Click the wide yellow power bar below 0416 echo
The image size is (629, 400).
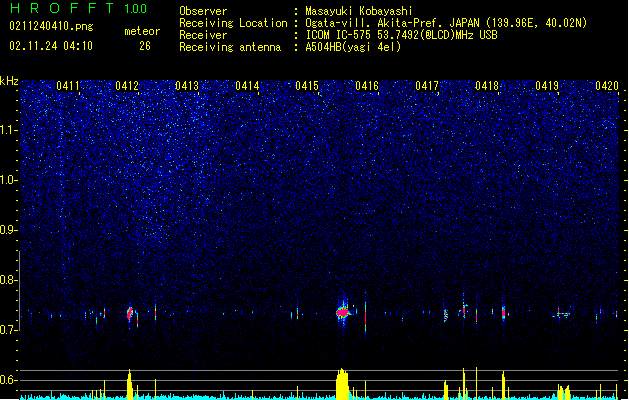(342, 384)
